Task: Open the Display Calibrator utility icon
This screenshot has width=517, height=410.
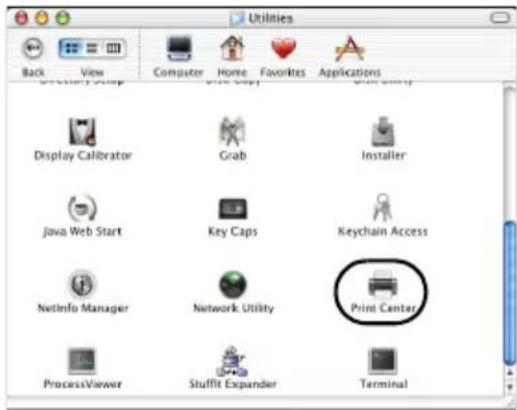Action: click(x=82, y=131)
